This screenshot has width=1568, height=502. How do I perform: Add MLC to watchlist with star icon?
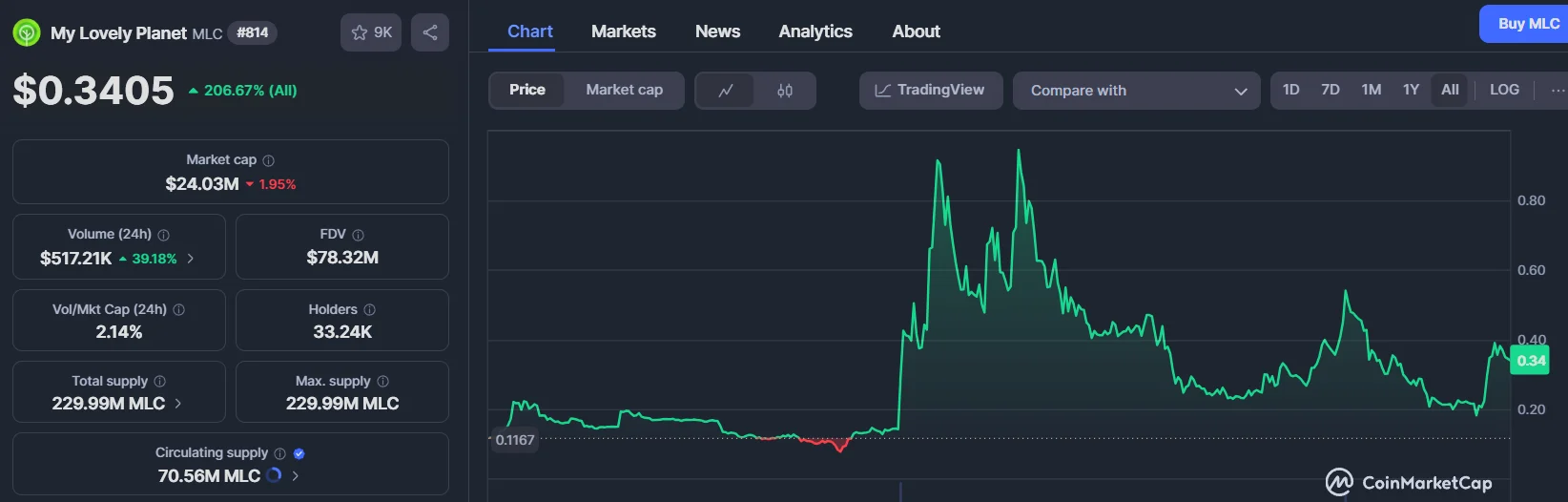(371, 32)
